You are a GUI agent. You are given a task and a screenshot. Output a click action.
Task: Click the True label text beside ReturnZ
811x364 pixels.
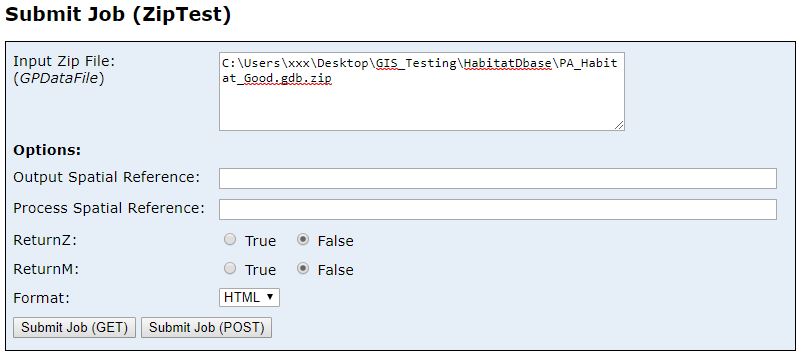[x=260, y=241]
